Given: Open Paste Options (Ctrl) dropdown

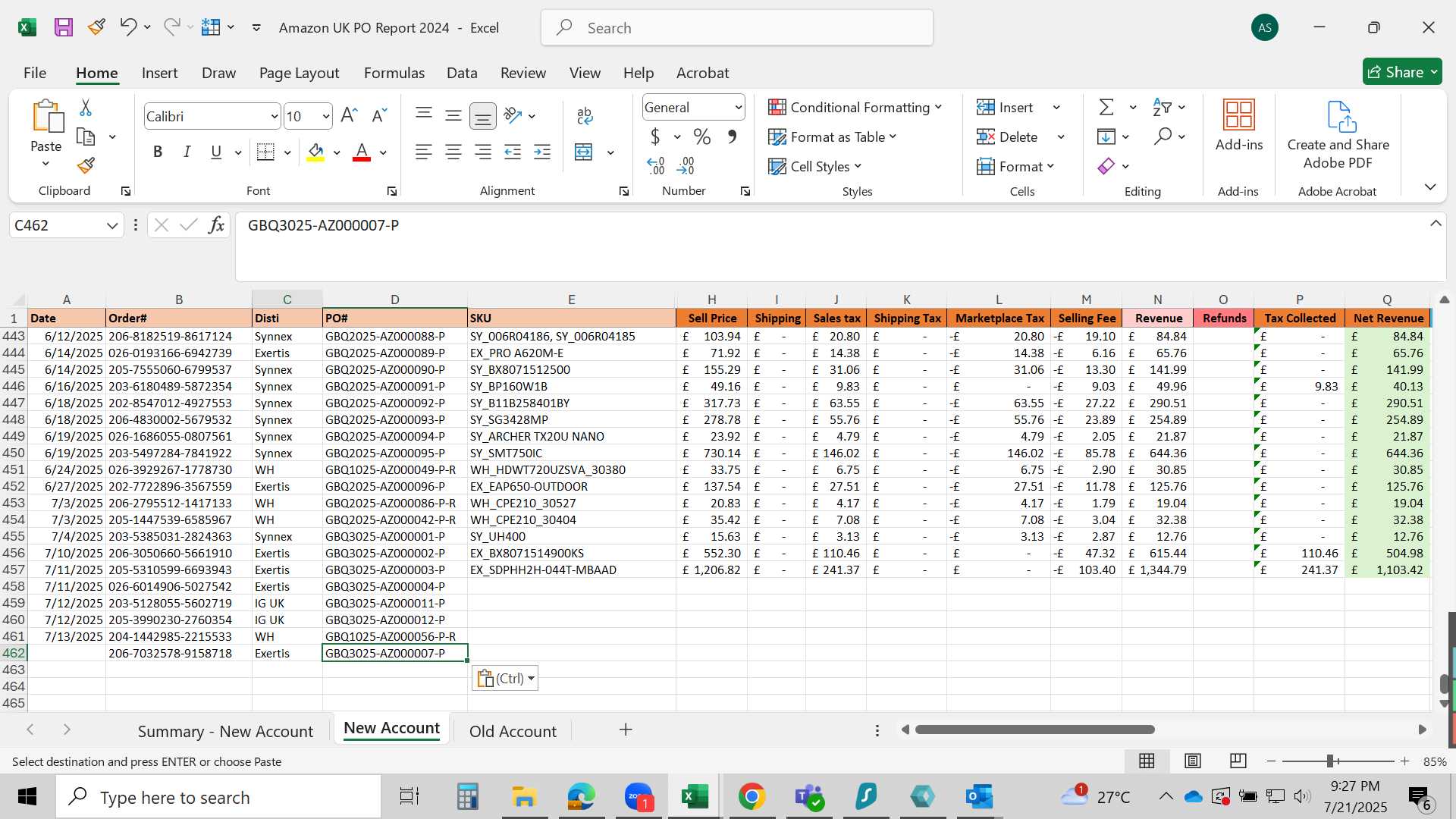Looking at the screenshot, I should pos(505,679).
